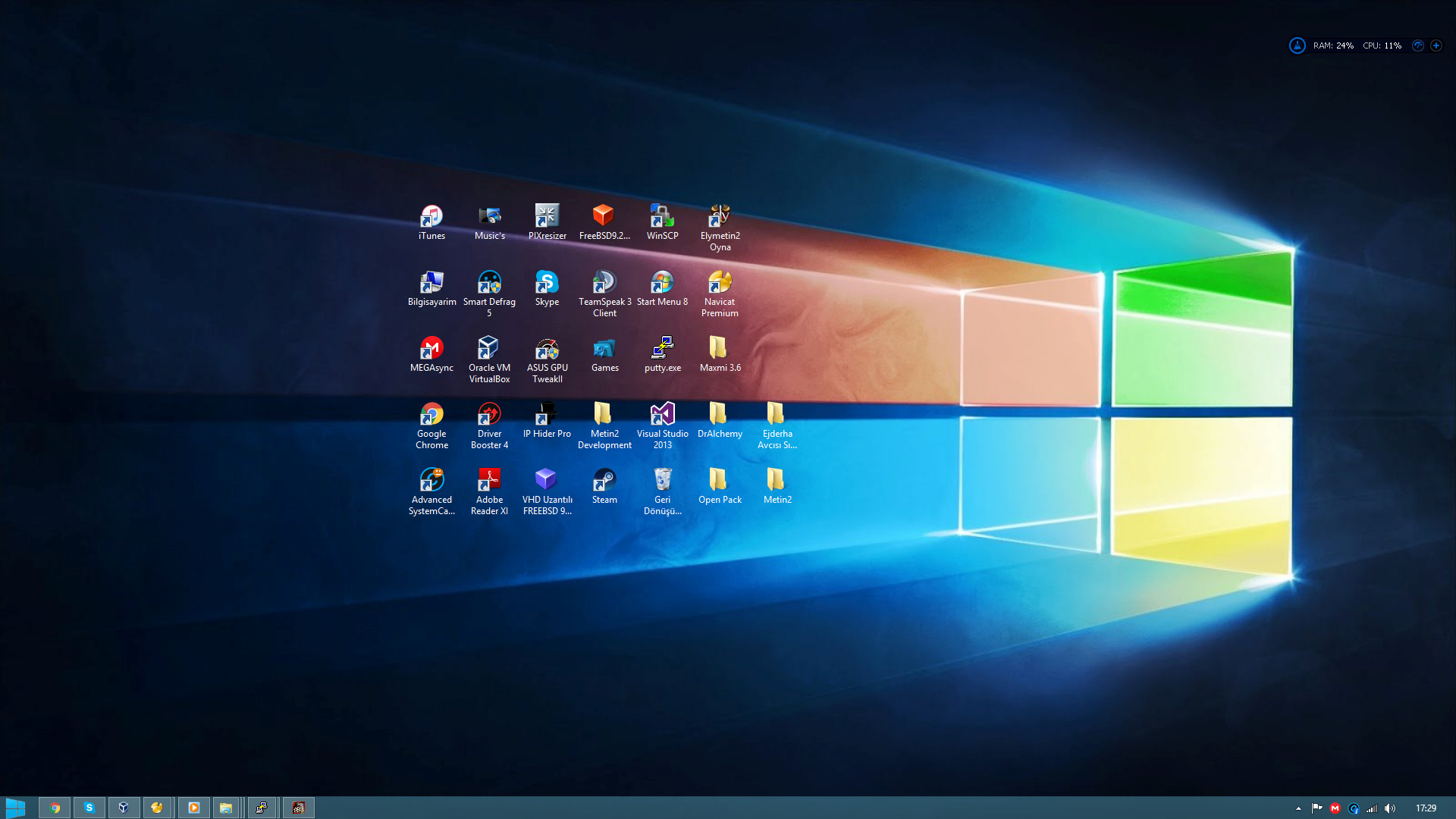
Task: Open the iTunes desktop shortcut
Action: click(431, 222)
